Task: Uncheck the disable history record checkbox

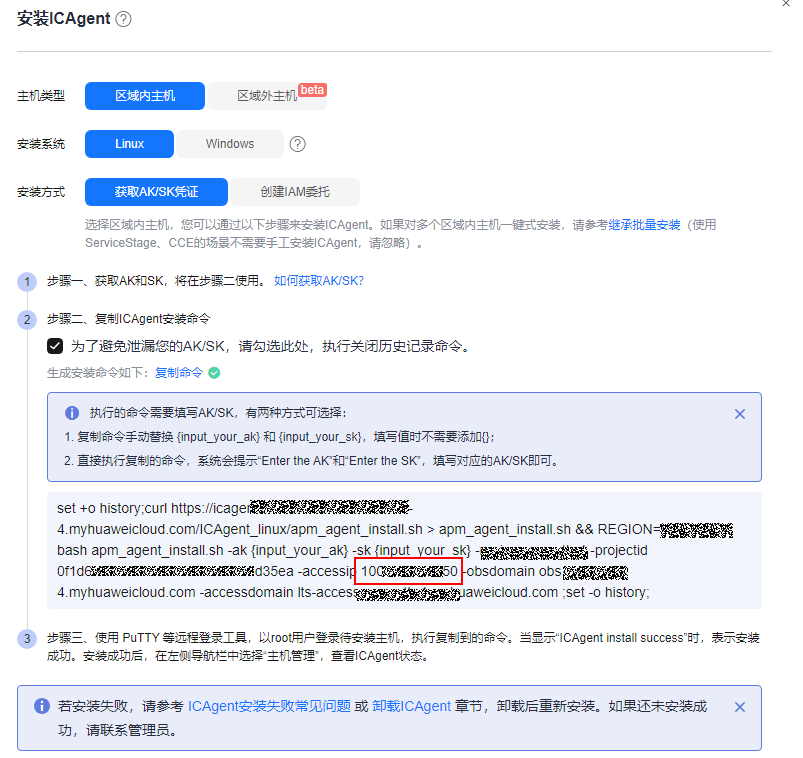Action: pyautogui.click(x=55, y=346)
